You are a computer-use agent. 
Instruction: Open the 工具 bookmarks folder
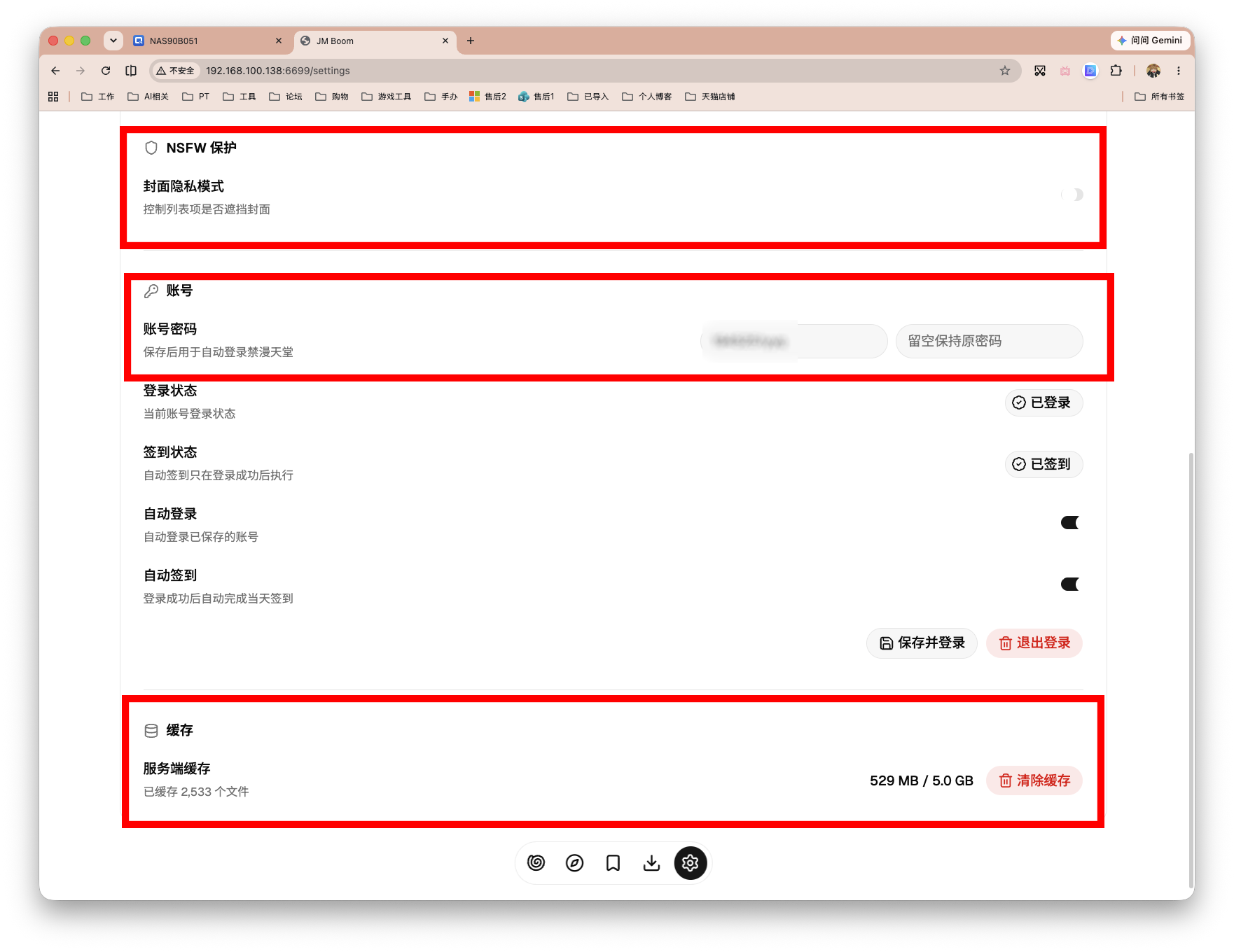240,97
